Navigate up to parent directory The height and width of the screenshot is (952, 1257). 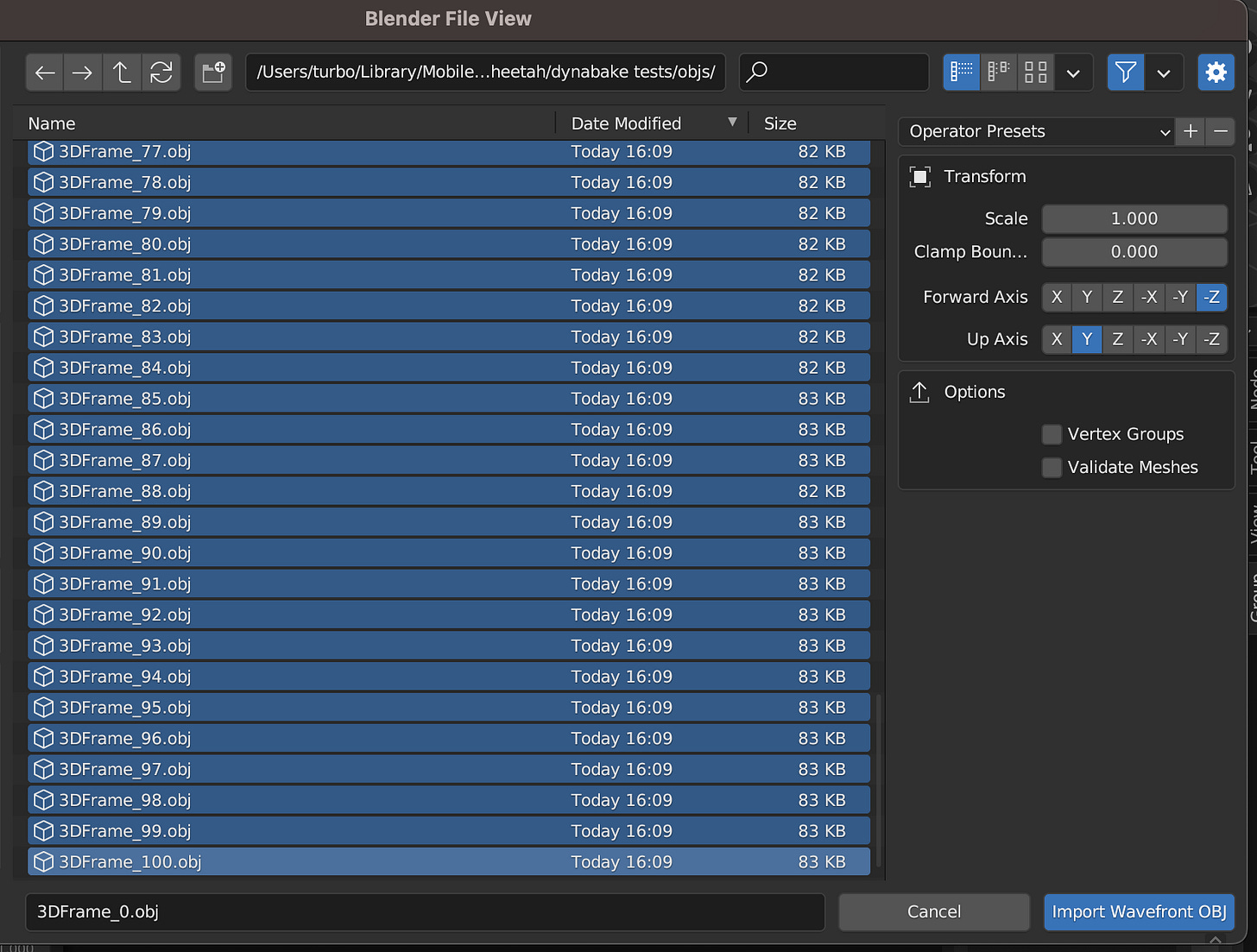click(x=122, y=73)
